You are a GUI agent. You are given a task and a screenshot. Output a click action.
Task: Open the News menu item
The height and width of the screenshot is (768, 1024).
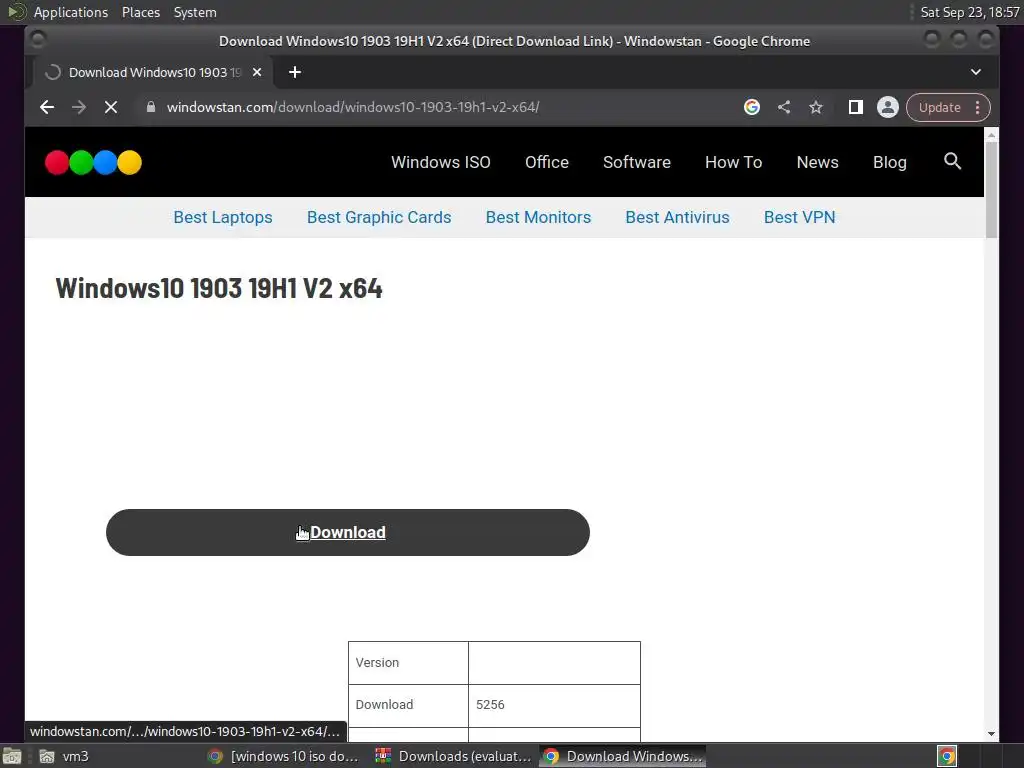click(x=818, y=162)
